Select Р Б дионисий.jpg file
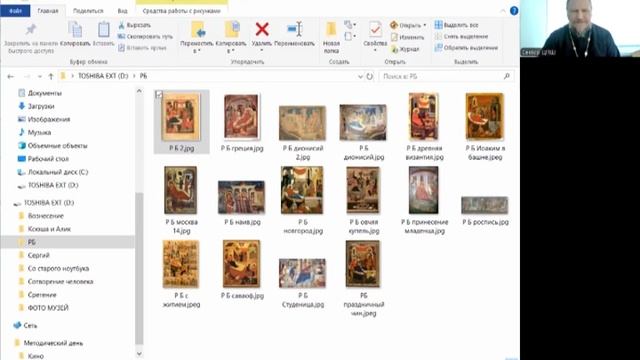Viewport: 640px width, 360px height. [x=363, y=133]
